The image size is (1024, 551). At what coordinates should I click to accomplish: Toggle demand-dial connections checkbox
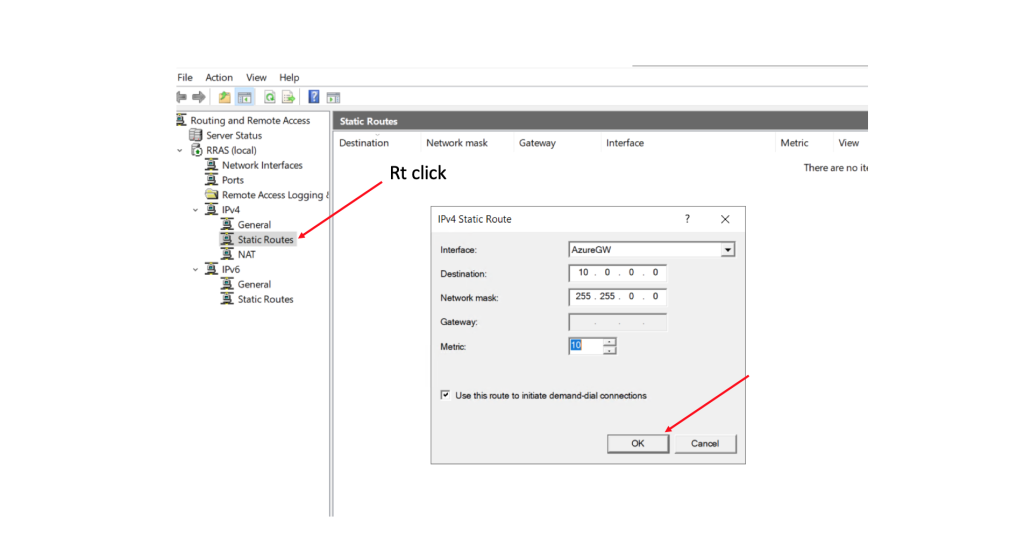click(x=445, y=395)
